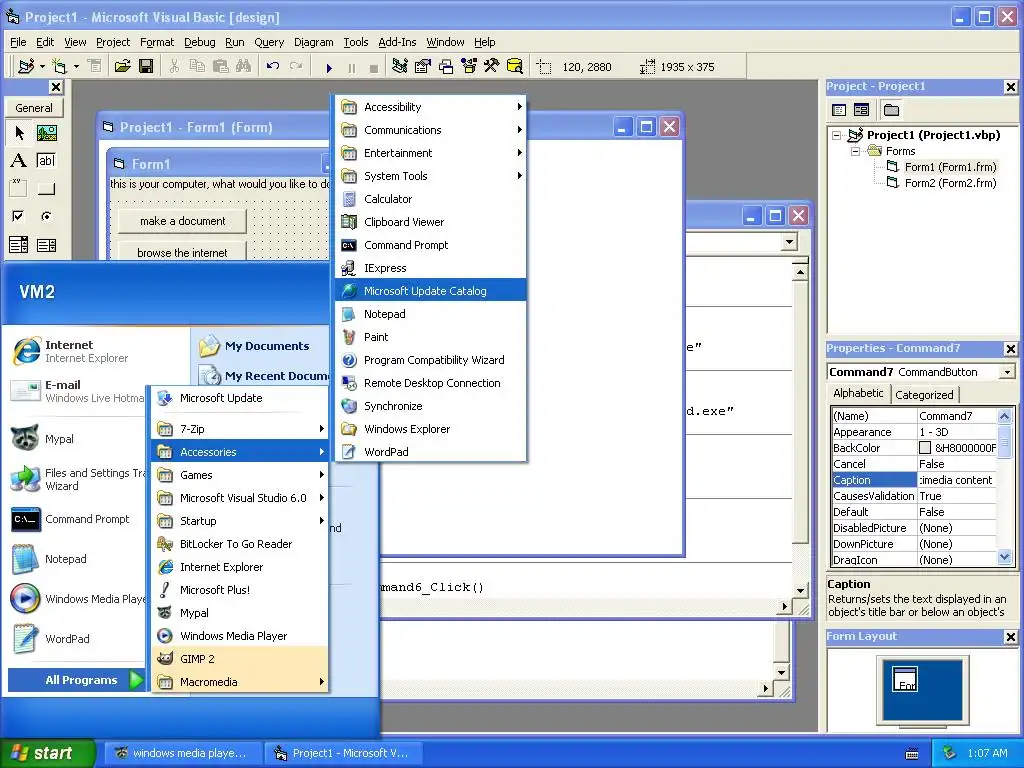Click View Object in the Project panel

(x=861, y=110)
